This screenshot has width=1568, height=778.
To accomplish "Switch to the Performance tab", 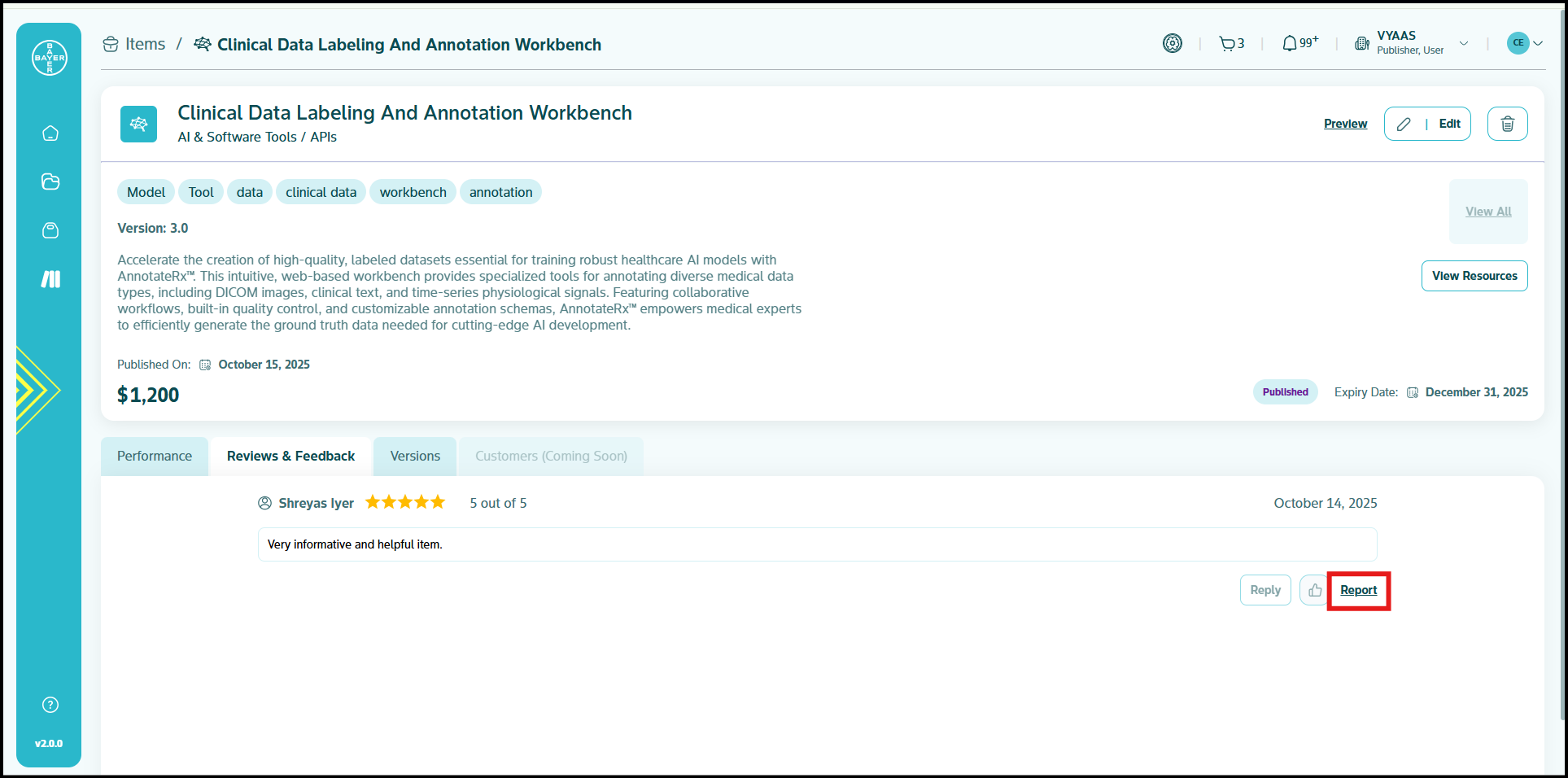I will click(155, 457).
